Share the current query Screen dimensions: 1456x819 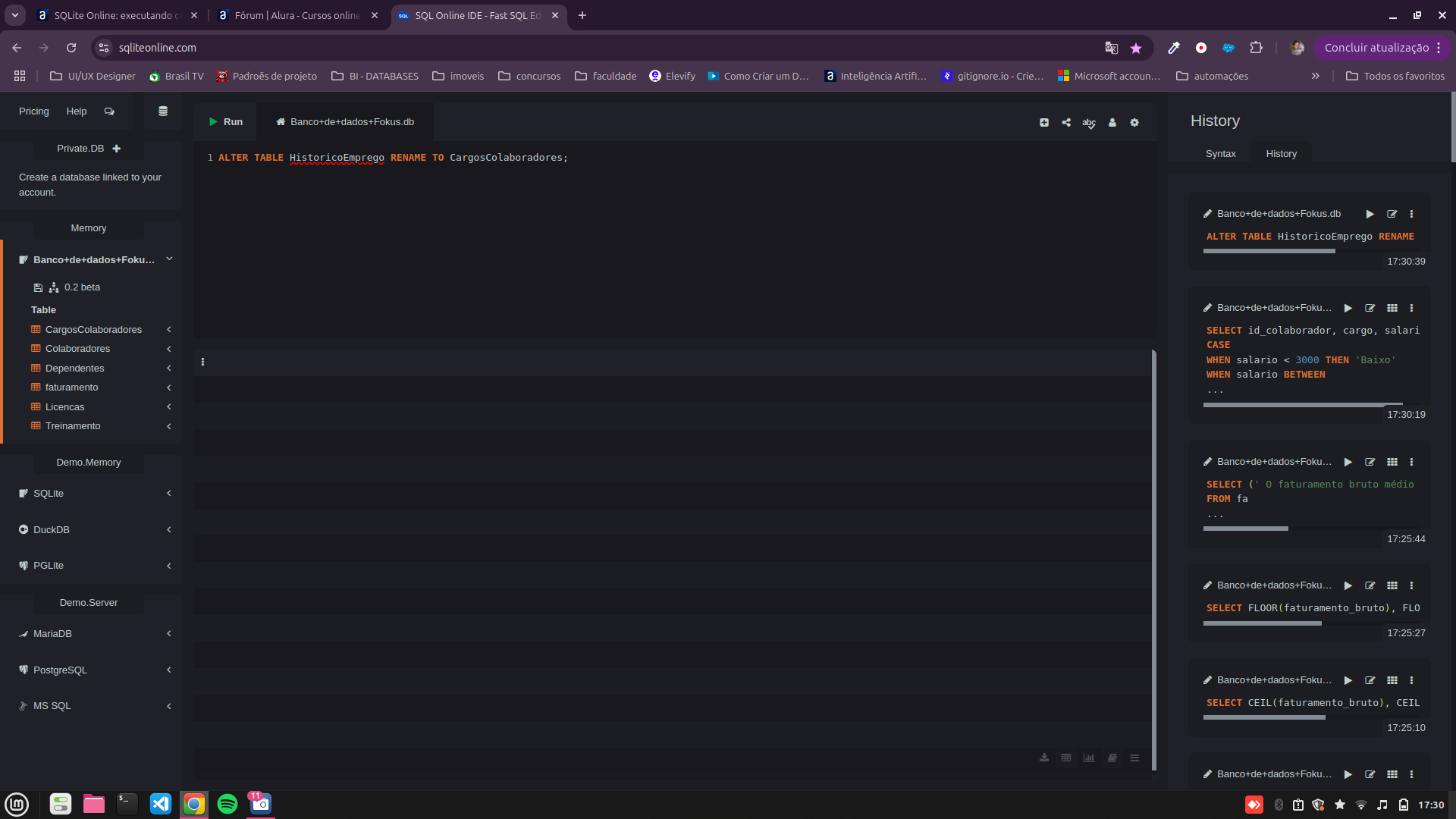1066,123
